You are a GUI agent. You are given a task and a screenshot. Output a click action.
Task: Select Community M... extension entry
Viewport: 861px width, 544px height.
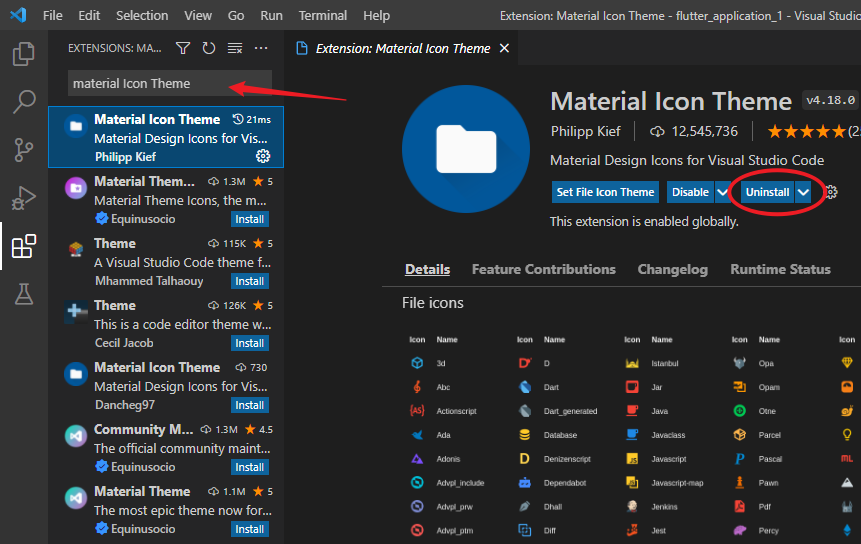pos(166,448)
